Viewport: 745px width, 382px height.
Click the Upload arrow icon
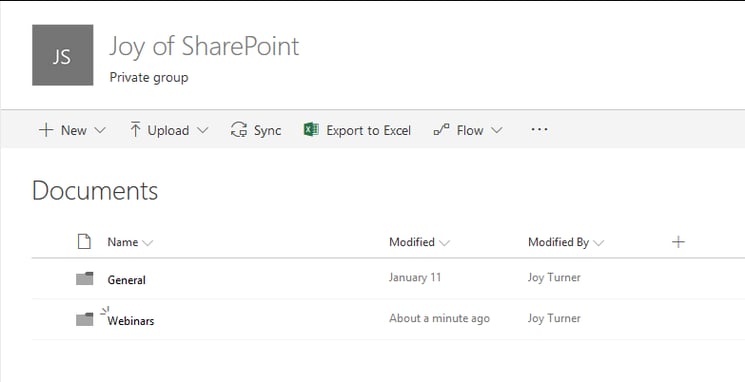click(x=135, y=130)
